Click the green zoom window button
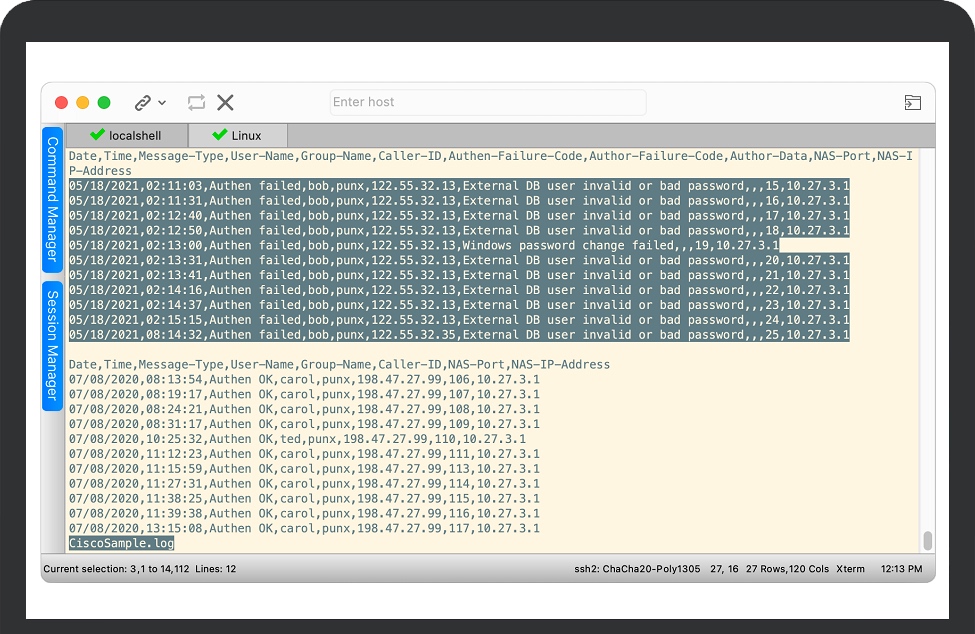 tap(104, 102)
